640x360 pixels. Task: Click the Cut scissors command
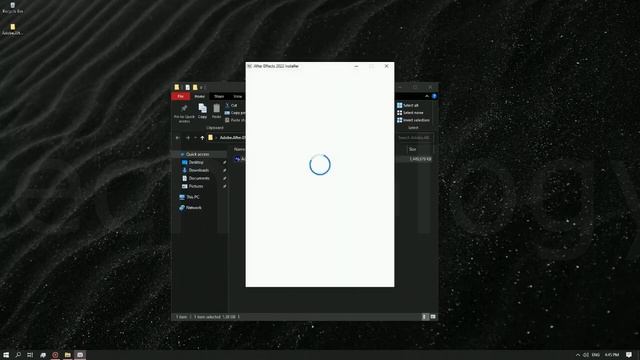(231, 105)
